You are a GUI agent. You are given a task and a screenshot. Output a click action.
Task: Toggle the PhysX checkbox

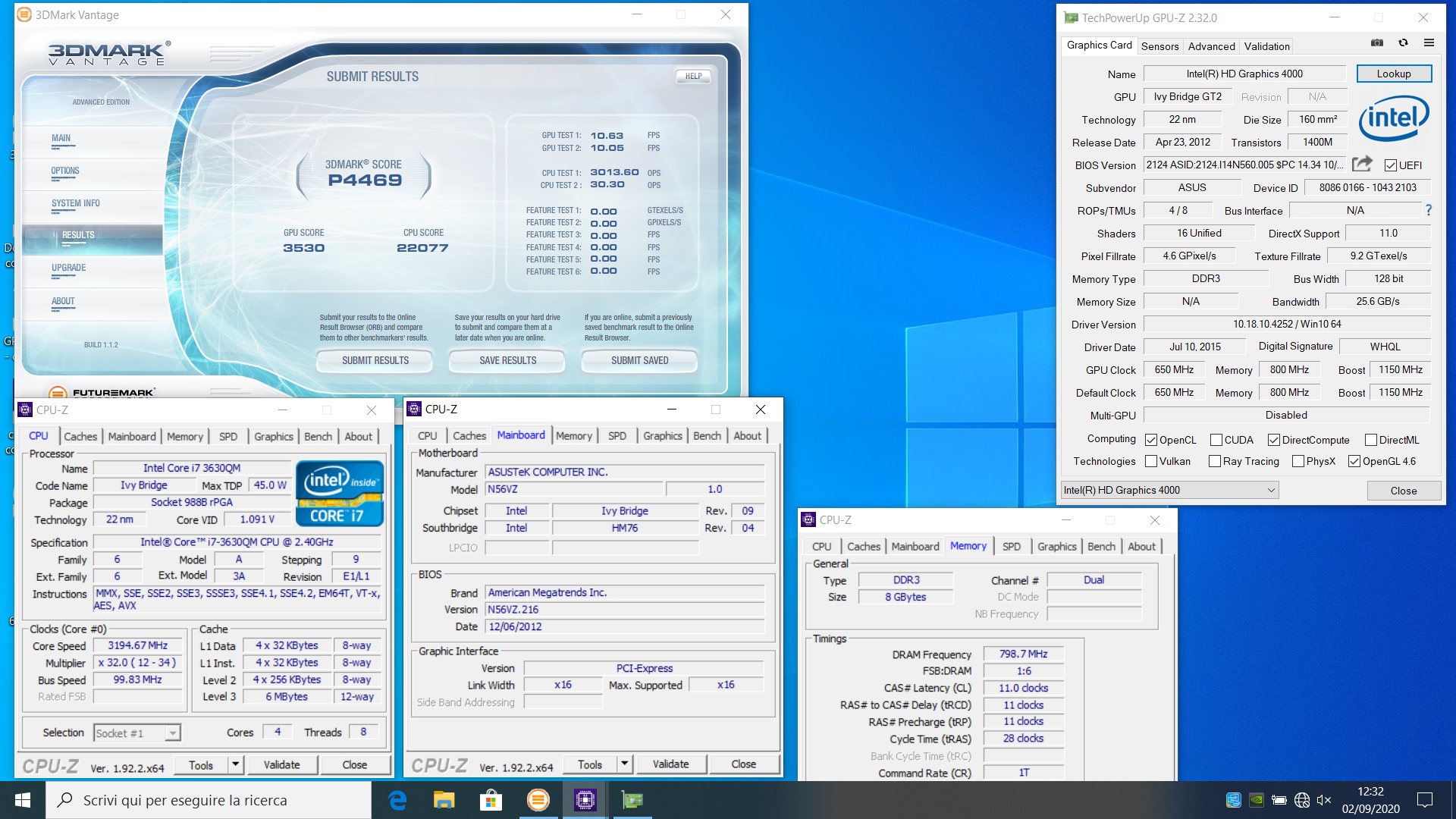(1298, 461)
